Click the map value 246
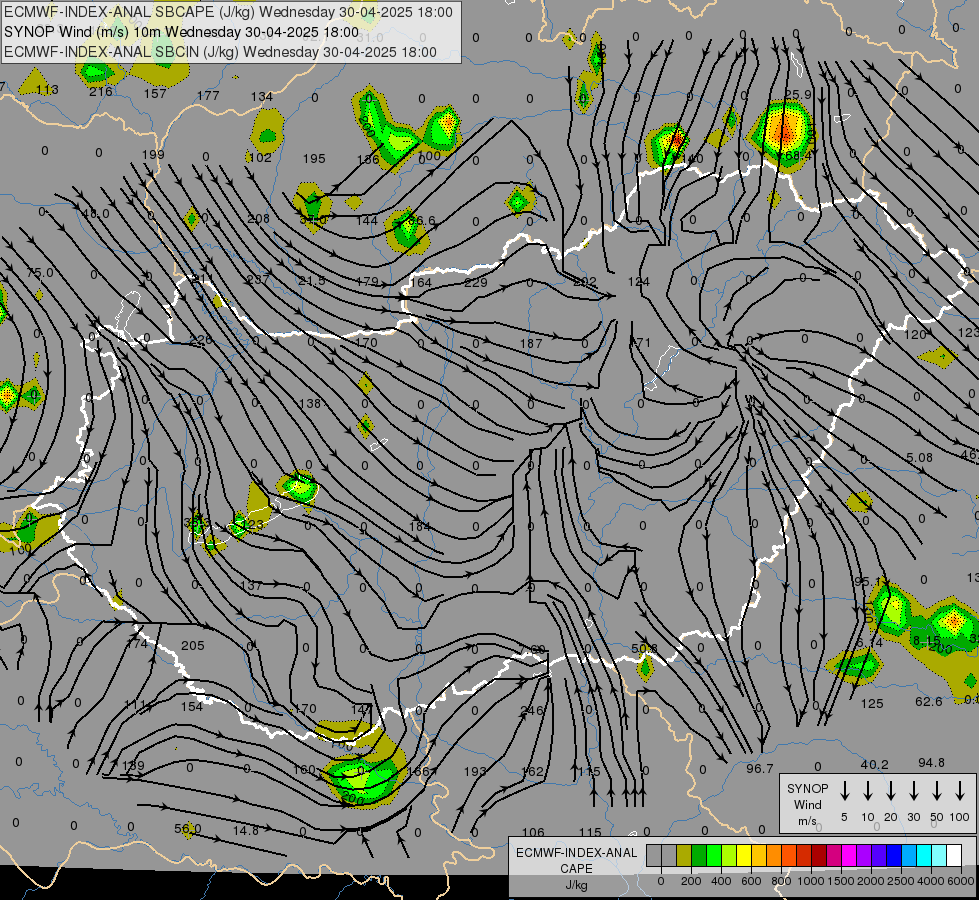 (531, 710)
